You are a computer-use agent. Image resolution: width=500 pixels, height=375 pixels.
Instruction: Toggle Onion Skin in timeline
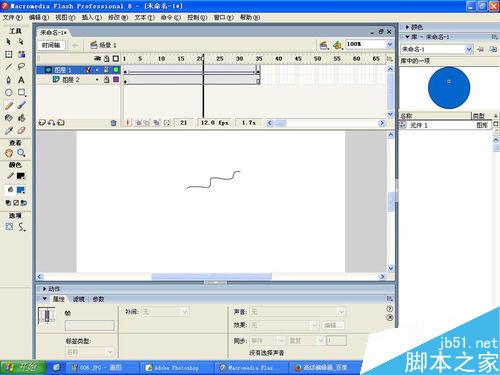click(x=138, y=123)
